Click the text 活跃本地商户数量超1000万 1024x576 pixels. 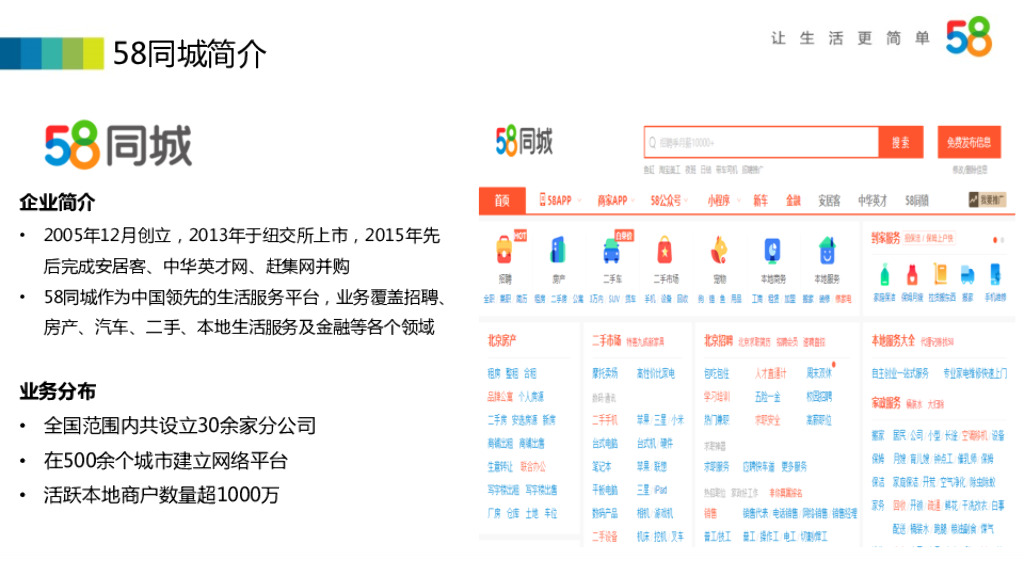(x=161, y=494)
